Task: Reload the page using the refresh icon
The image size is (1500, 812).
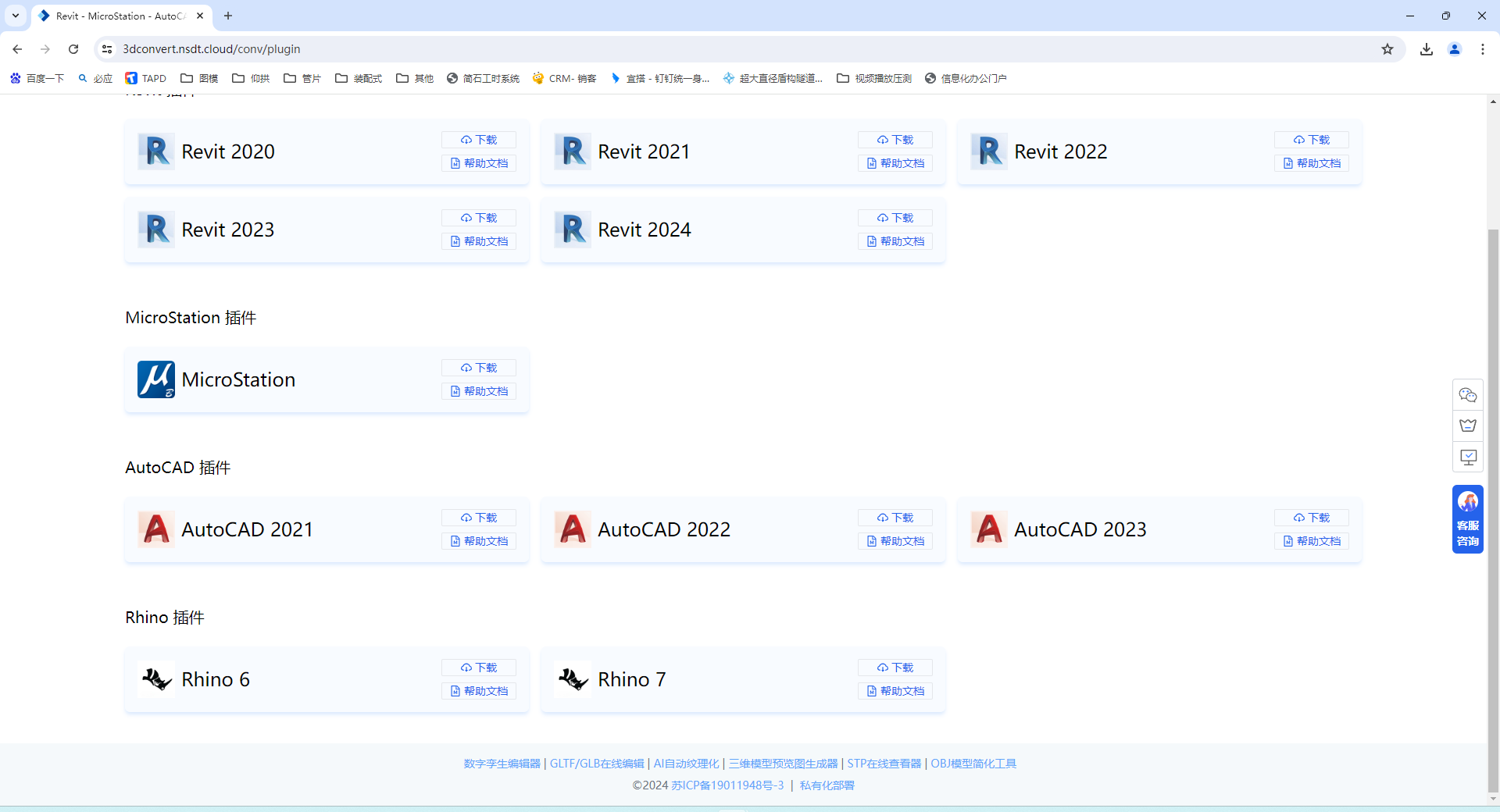Action: (73, 49)
